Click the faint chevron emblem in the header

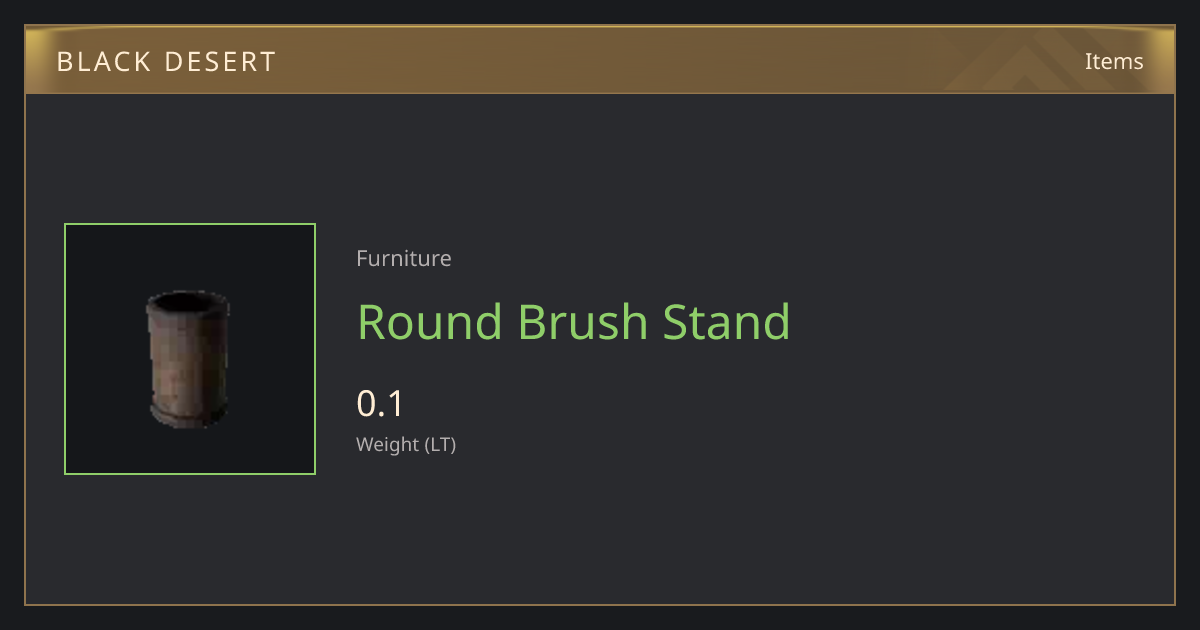(x=1038, y=64)
